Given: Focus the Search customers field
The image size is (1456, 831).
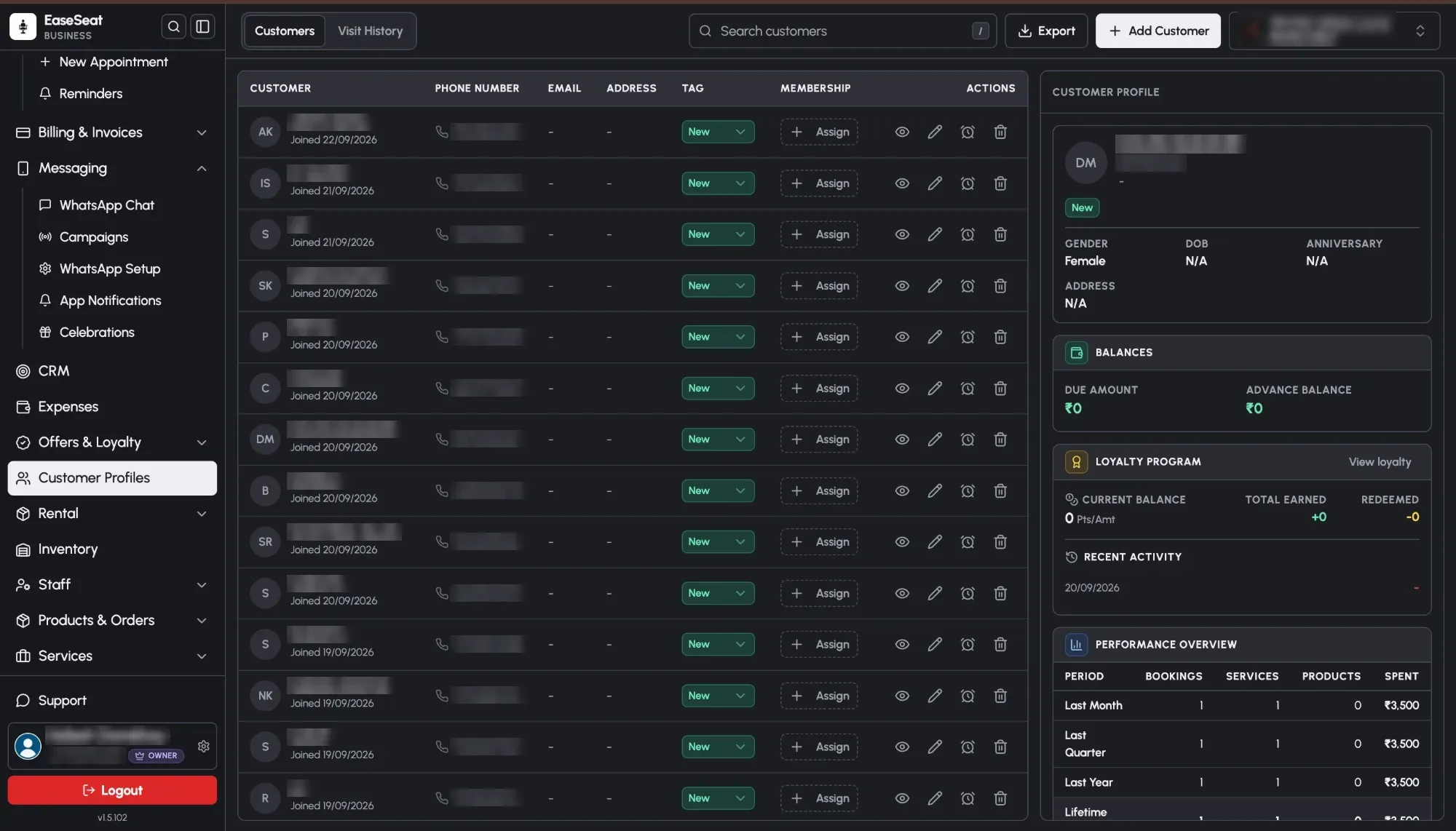Looking at the screenshot, I should [842, 31].
